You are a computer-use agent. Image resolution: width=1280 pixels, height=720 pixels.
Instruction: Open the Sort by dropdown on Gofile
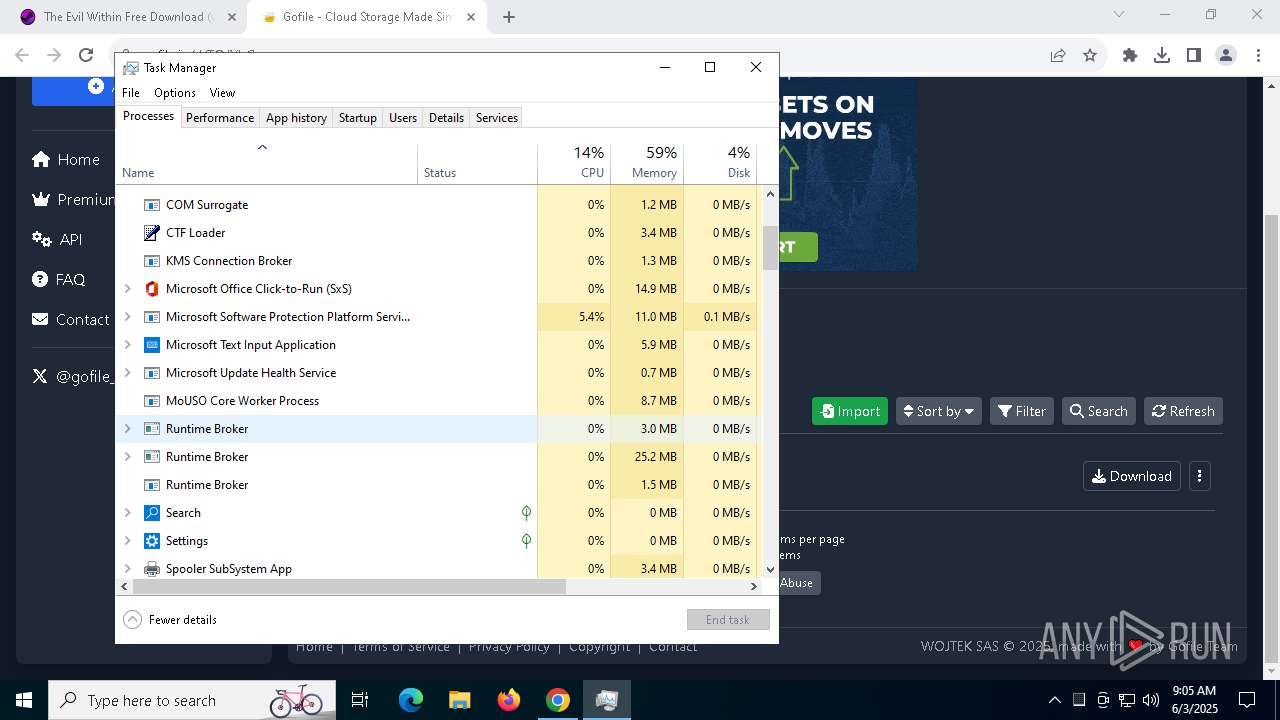coord(938,411)
